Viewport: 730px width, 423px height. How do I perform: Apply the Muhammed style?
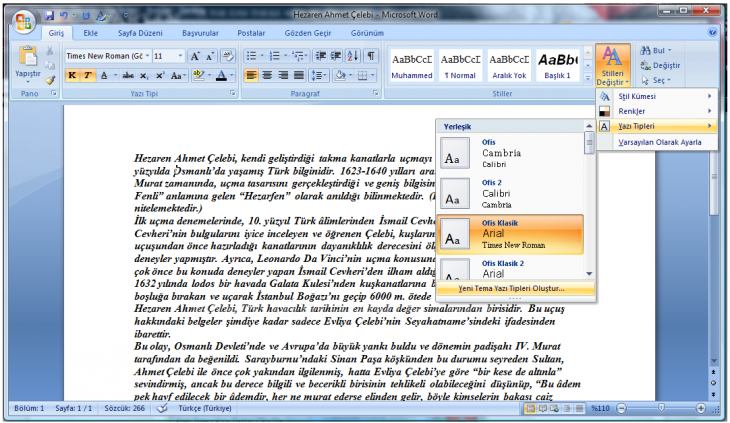pyautogui.click(x=412, y=66)
